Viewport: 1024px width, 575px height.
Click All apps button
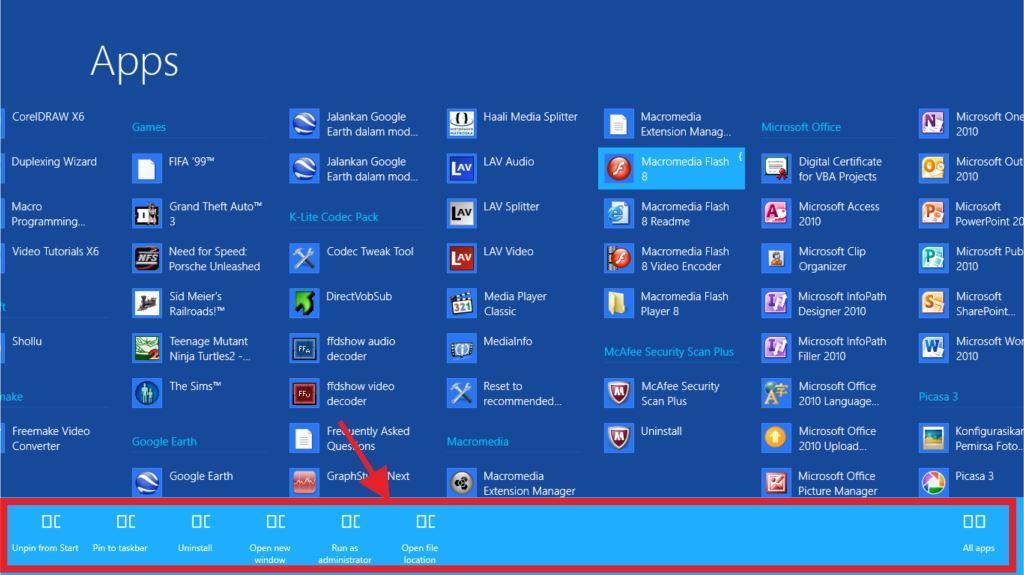(x=978, y=533)
